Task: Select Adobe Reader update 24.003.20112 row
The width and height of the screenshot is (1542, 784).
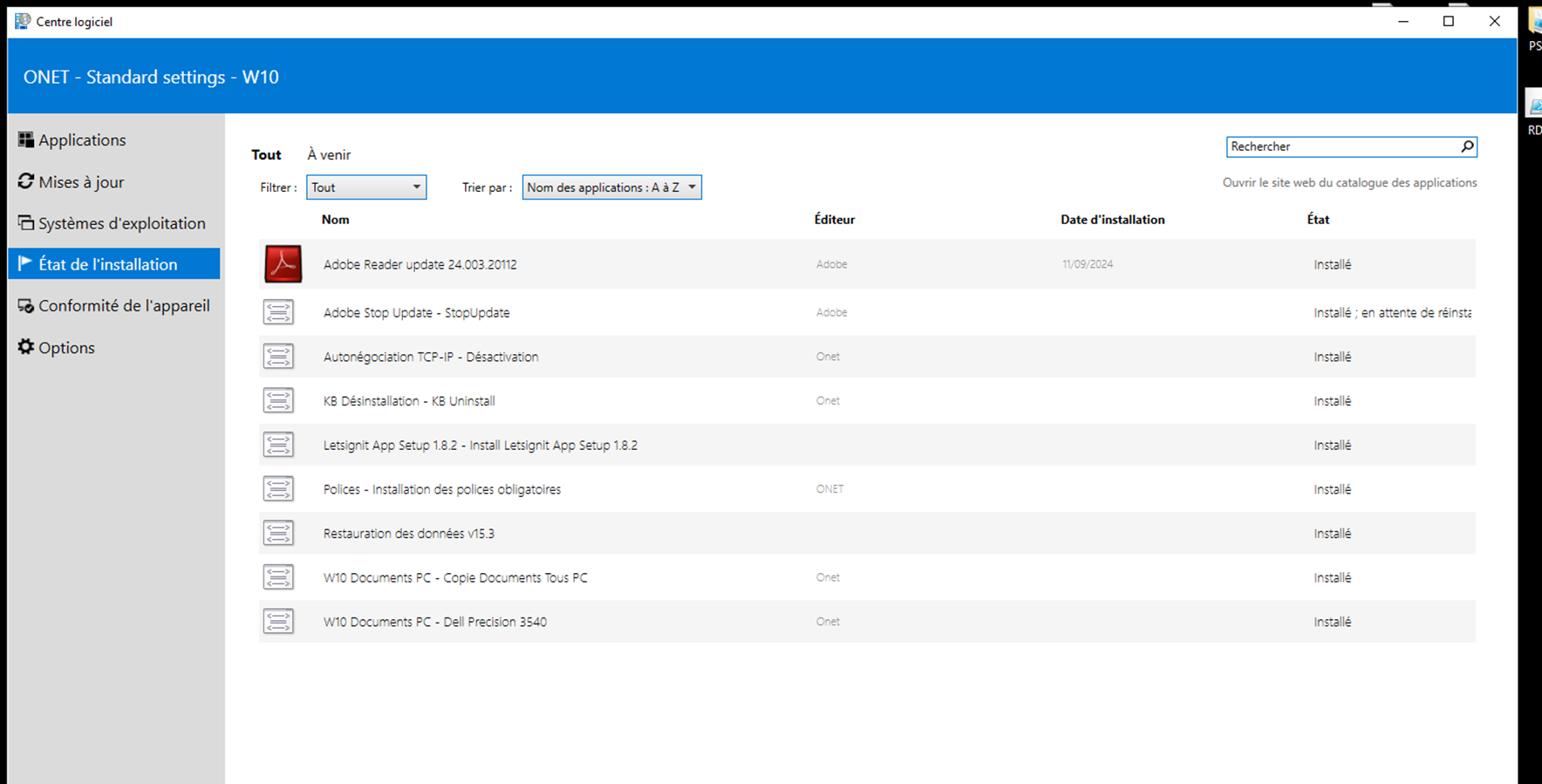Action: coord(867,264)
